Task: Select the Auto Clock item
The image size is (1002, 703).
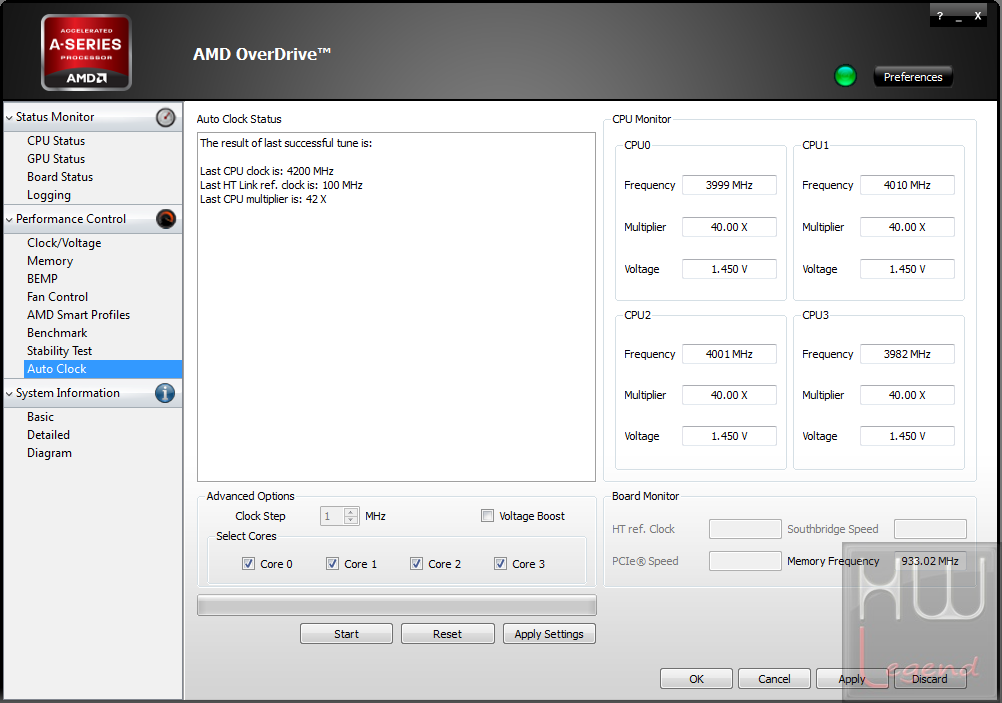Action: pos(103,369)
